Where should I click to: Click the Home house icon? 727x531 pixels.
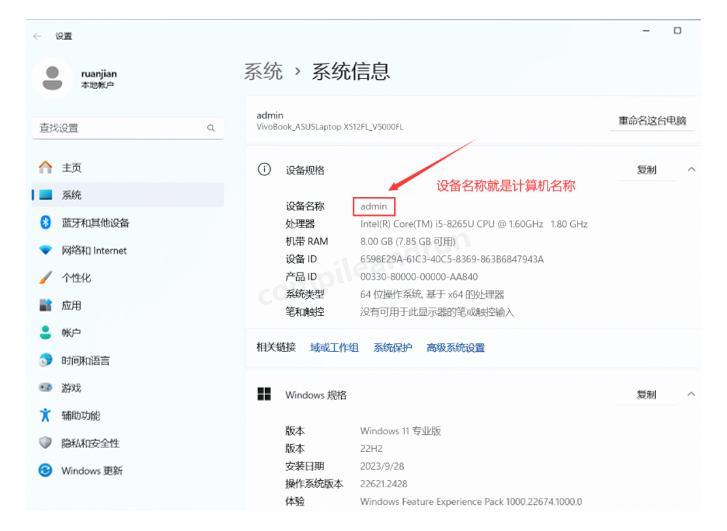coord(45,167)
